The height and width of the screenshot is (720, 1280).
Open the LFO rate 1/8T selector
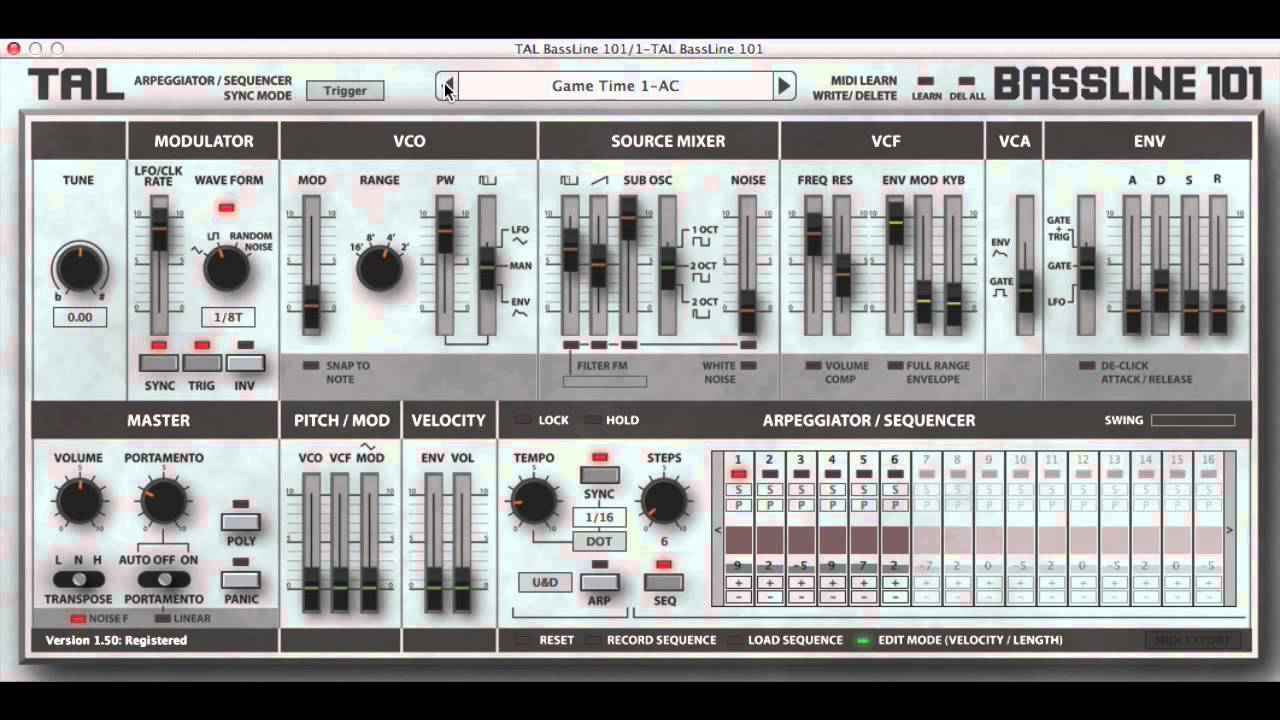pyautogui.click(x=227, y=317)
